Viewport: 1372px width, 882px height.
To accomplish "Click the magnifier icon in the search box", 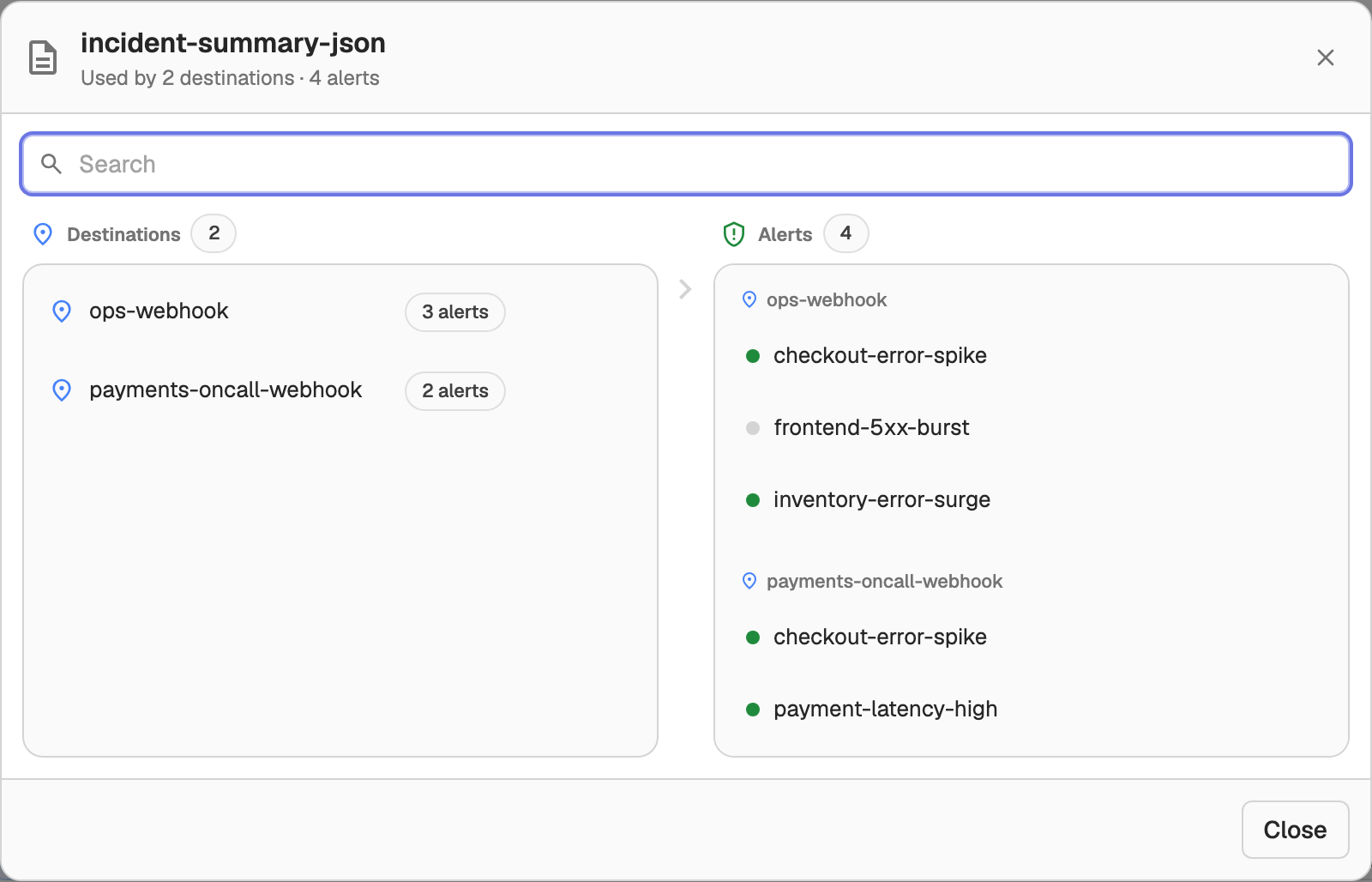I will click(51, 164).
